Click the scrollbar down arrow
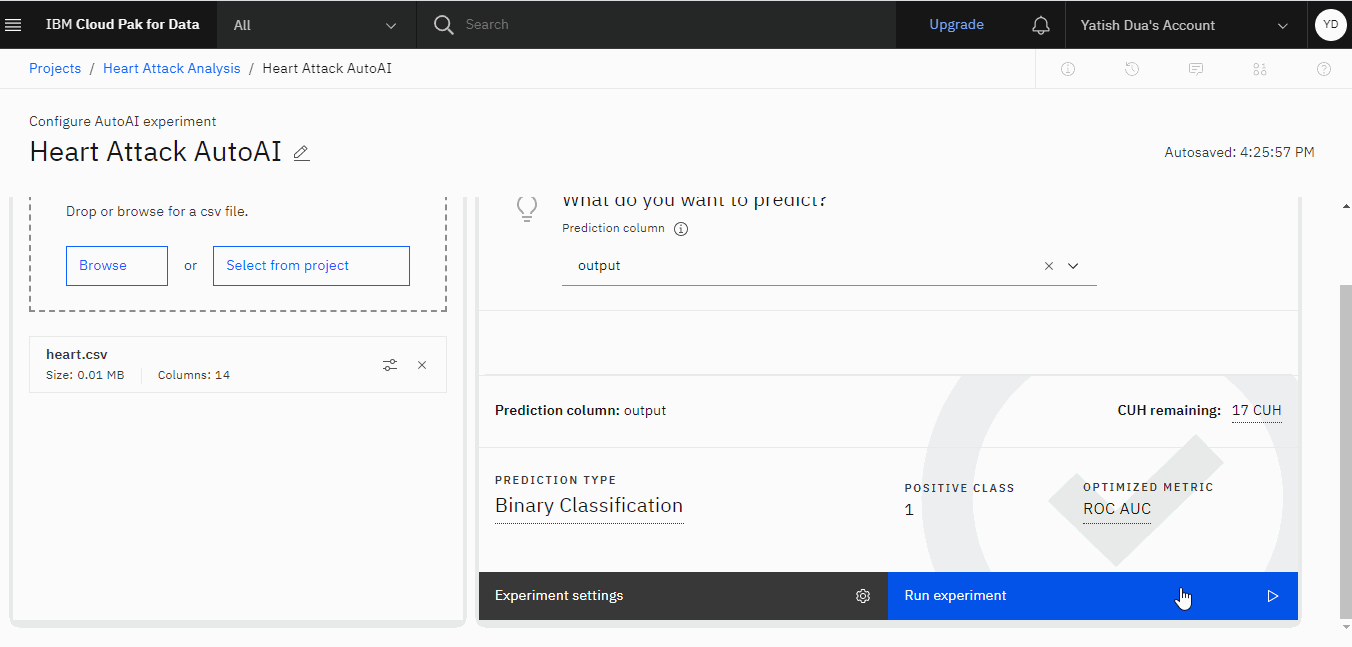1352x647 pixels. 1344,626
